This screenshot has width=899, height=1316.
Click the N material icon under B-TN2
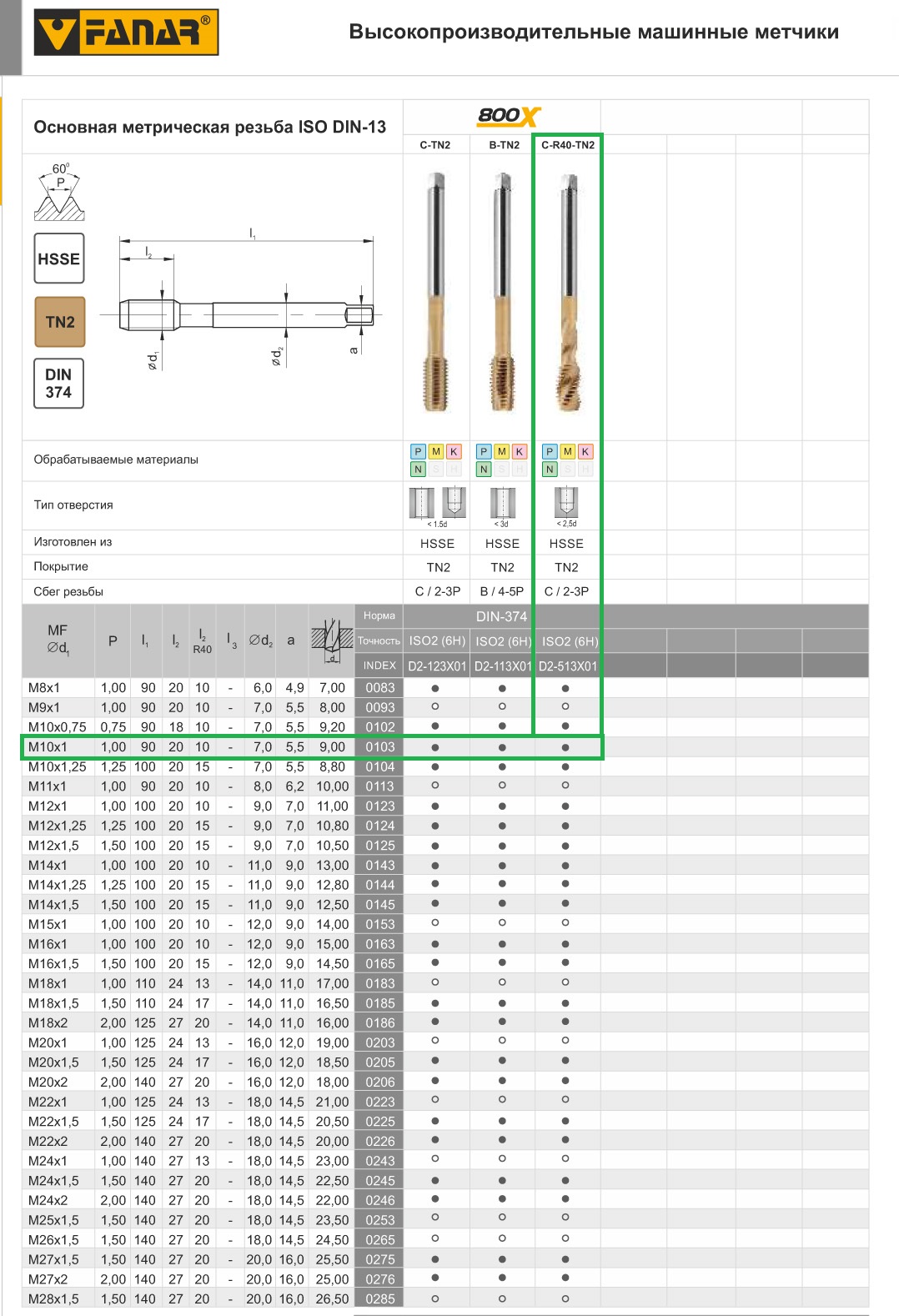click(483, 470)
